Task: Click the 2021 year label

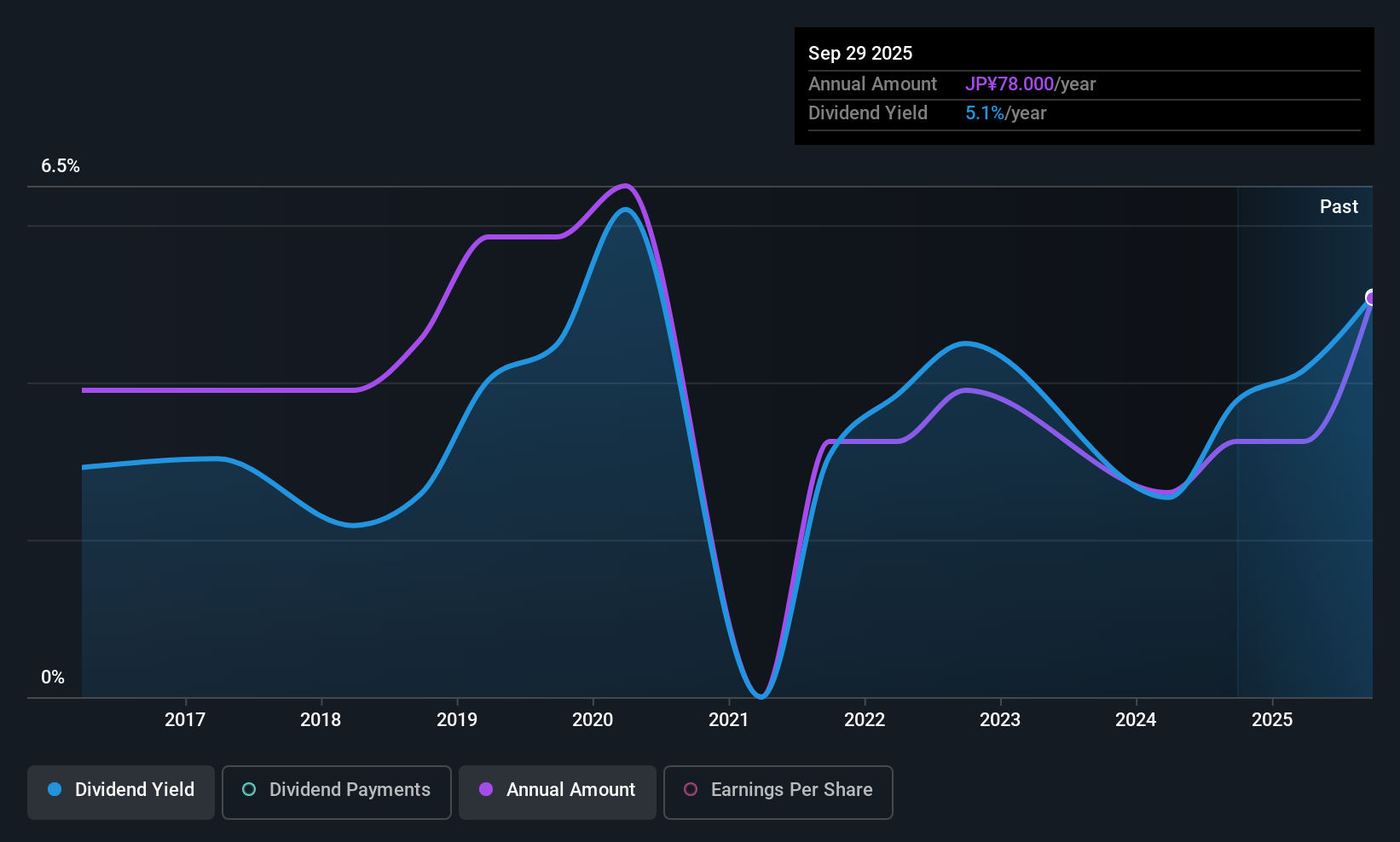Action: [729, 720]
